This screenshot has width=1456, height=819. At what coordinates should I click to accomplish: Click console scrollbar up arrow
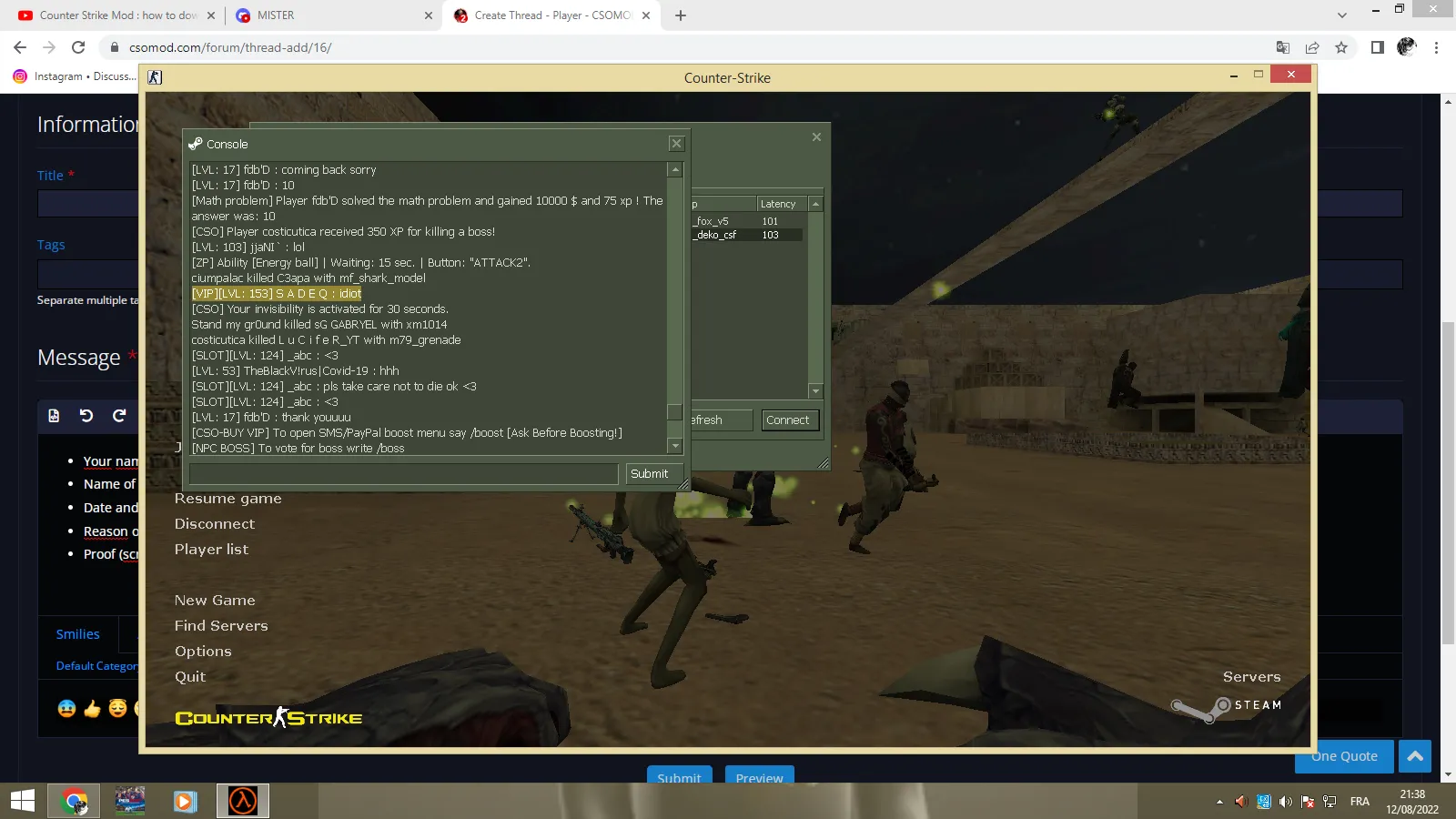tap(675, 169)
